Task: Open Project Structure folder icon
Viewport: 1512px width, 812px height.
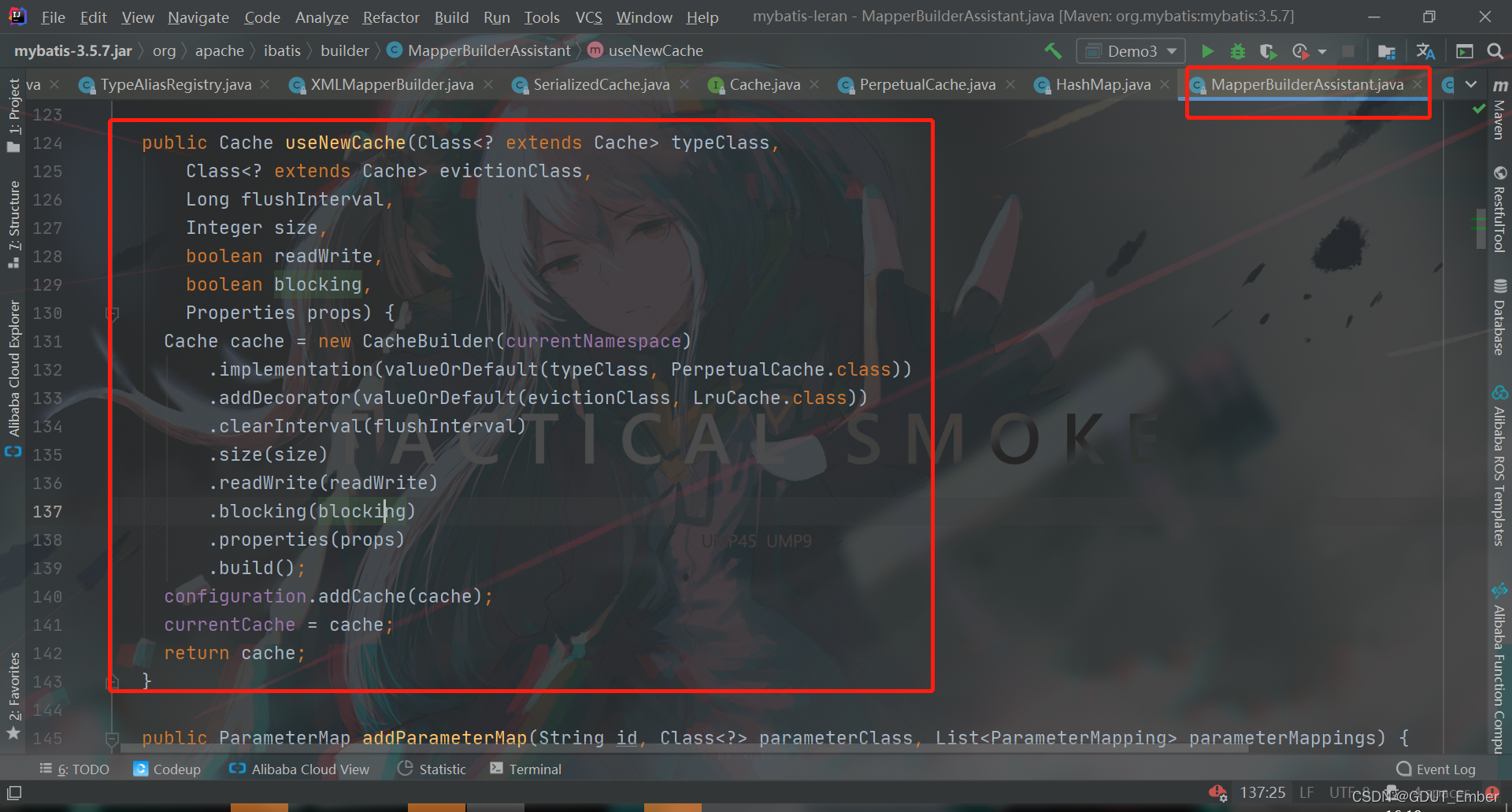Action: click(1387, 51)
